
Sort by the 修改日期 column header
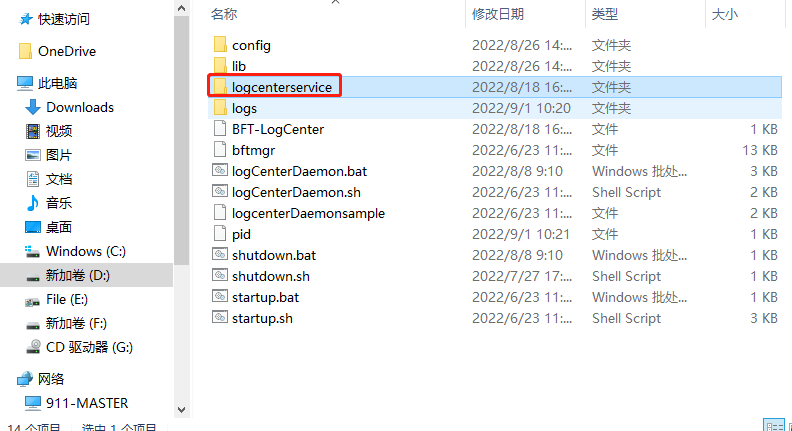(498, 14)
